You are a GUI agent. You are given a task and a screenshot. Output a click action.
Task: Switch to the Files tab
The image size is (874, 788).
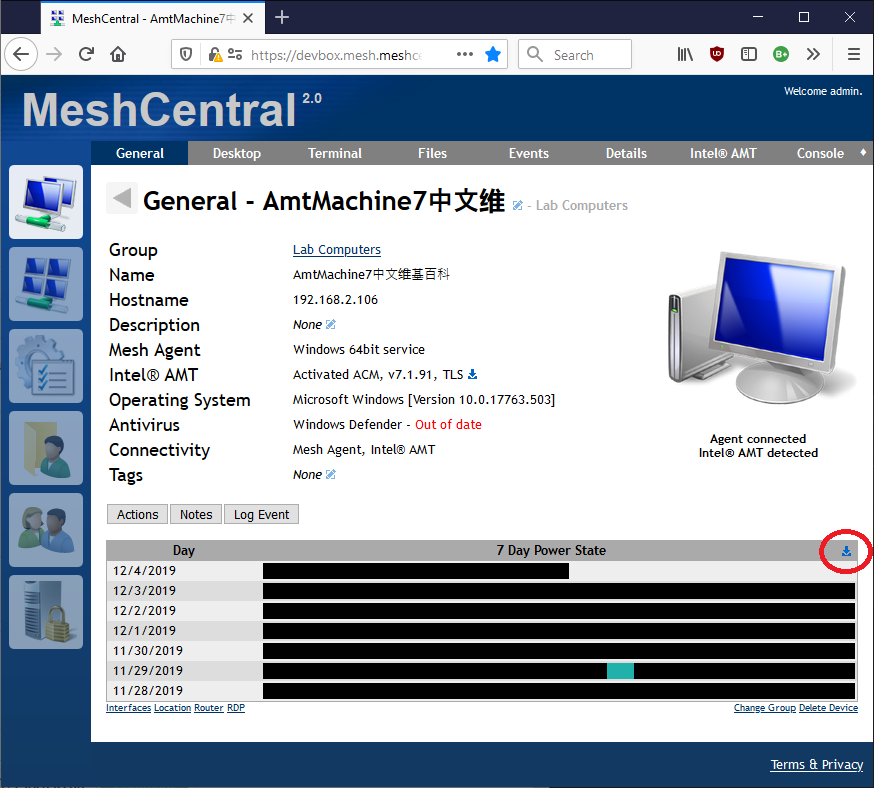pos(432,153)
